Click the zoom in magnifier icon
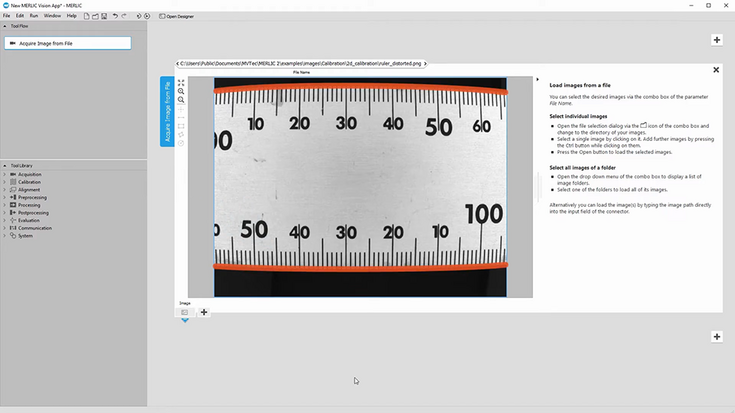This screenshot has height=413, width=735. [181, 91]
